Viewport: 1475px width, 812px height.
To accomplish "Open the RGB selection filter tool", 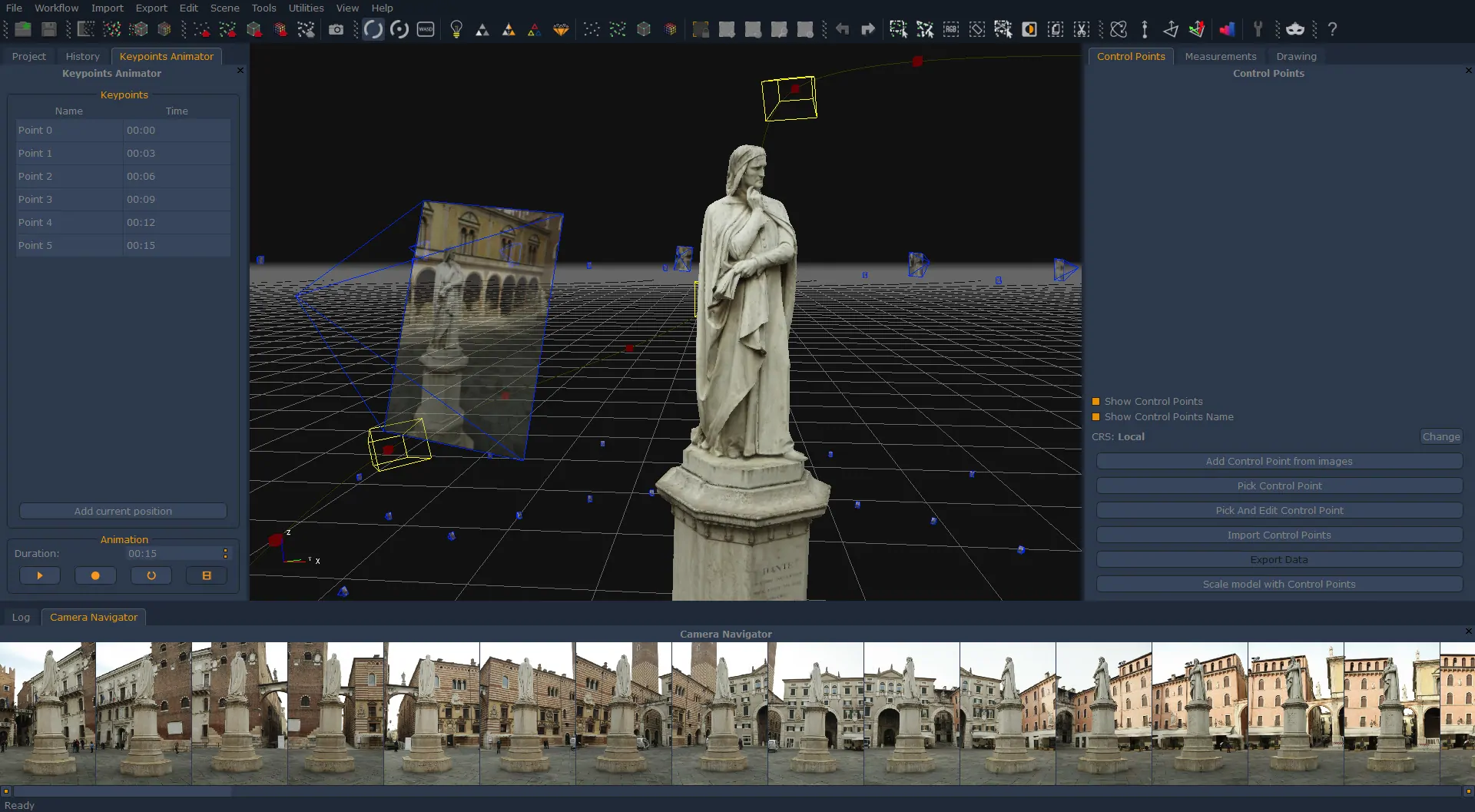I will click(950, 29).
